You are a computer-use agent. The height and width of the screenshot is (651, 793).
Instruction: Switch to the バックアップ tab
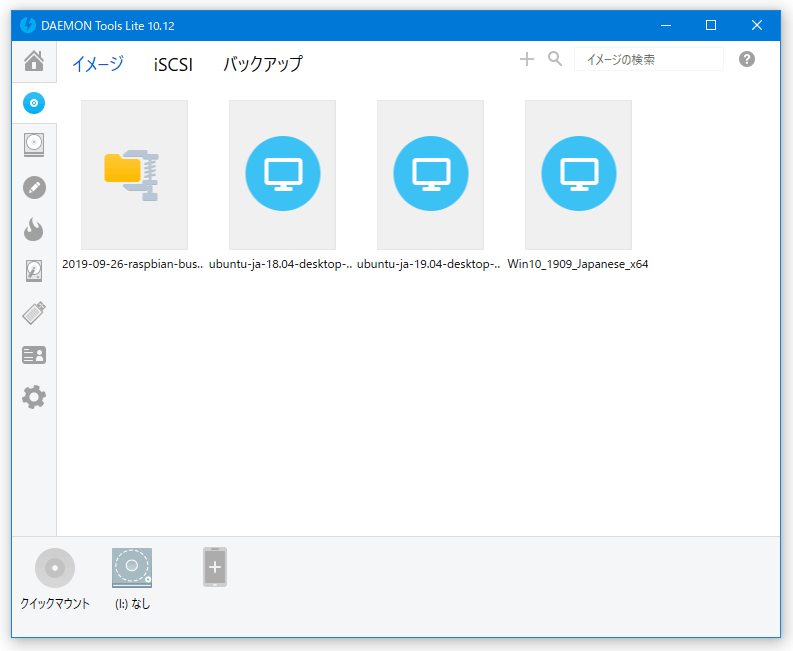(263, 64)
